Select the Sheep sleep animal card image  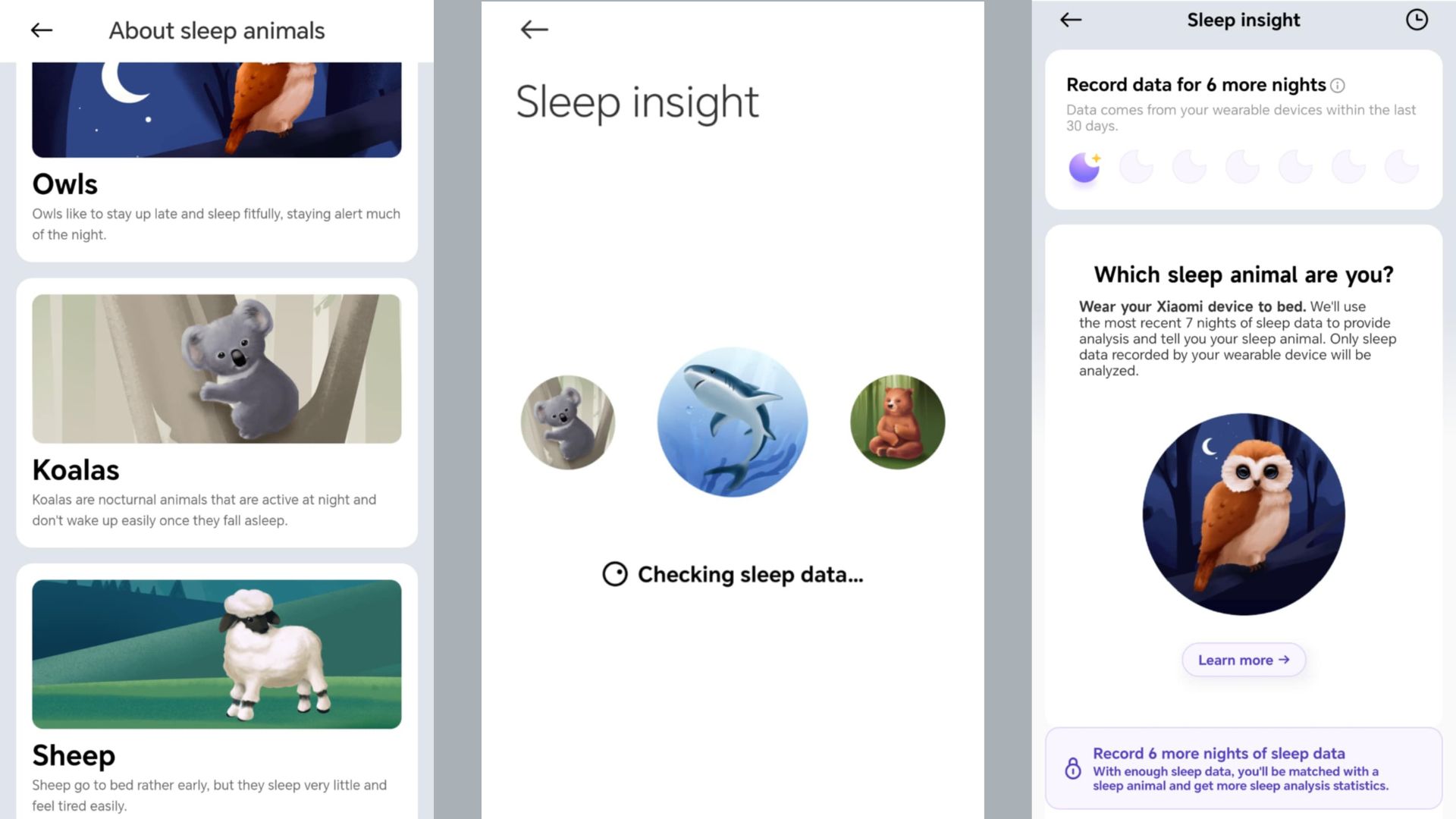[217, 654]
